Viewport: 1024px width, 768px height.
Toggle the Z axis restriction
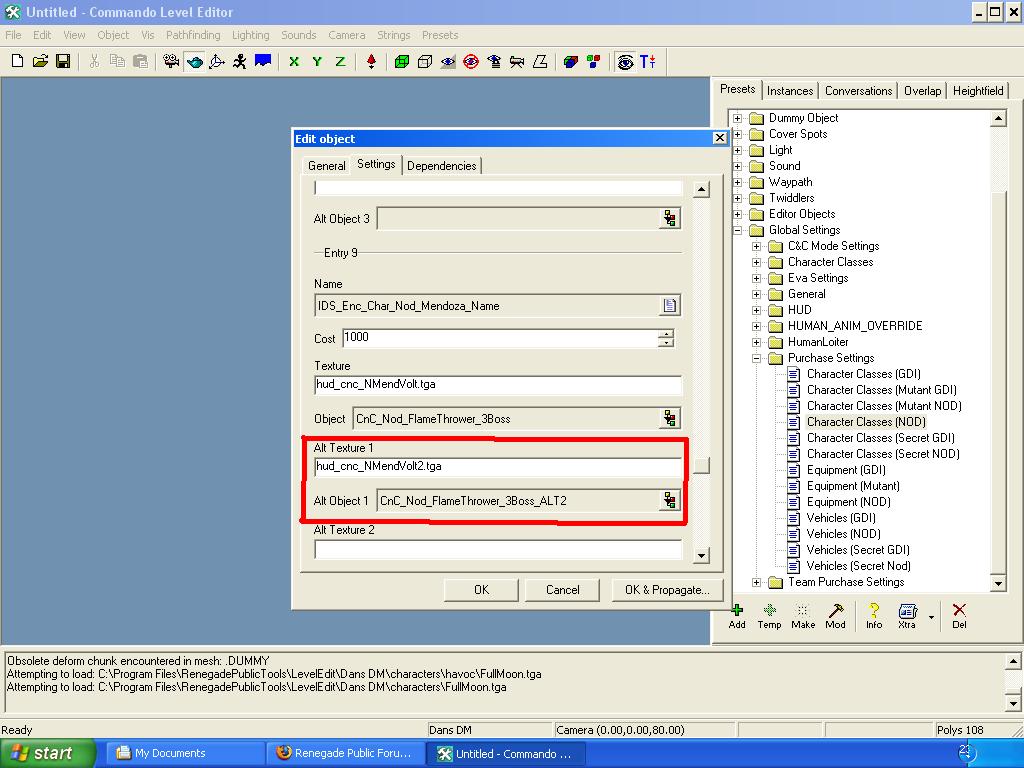340,62
